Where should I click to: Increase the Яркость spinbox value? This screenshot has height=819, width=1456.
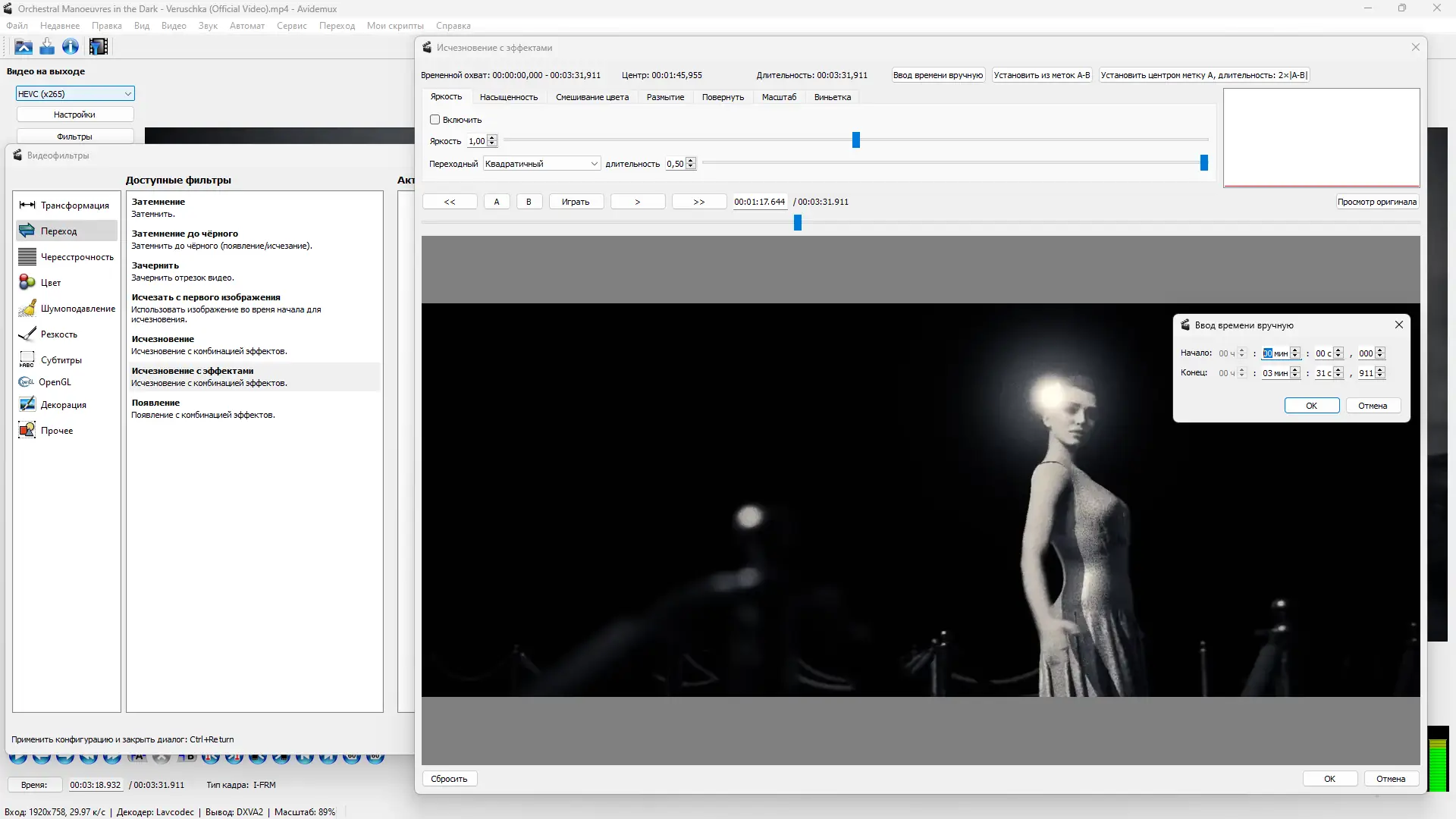coord(492,138)
